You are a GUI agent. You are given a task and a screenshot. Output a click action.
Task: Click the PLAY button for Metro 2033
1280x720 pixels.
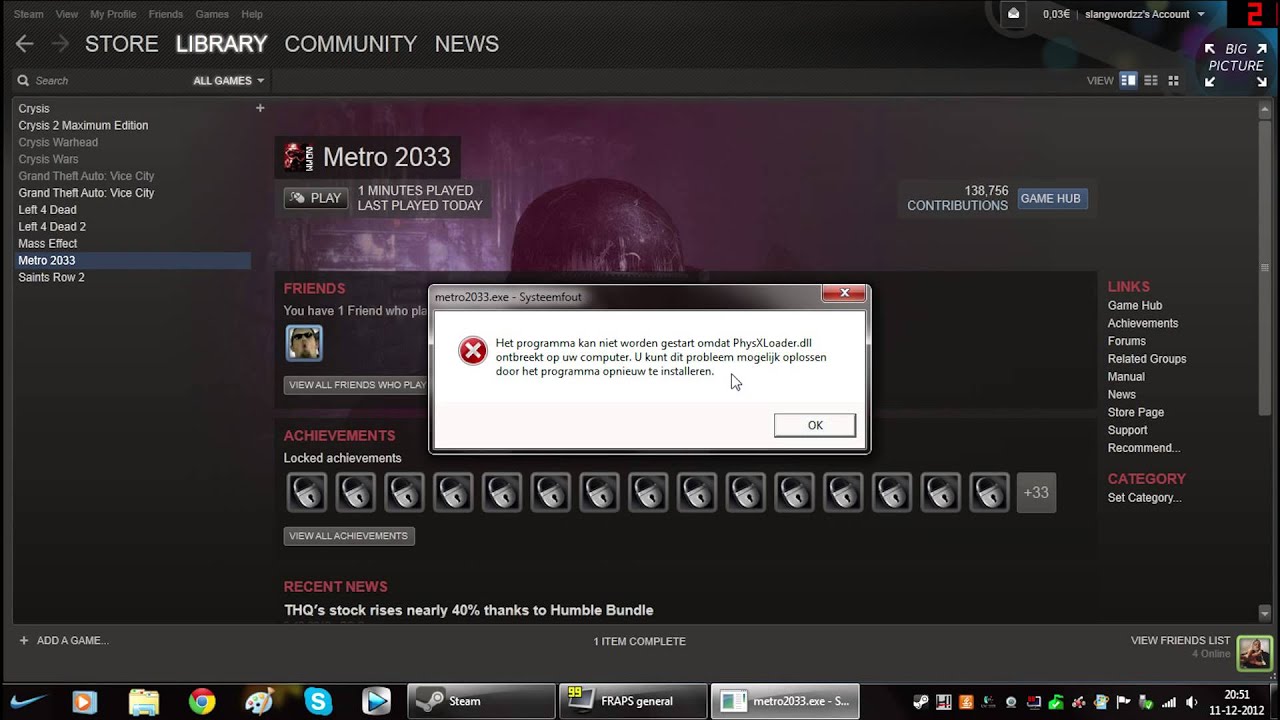(315, 198)
